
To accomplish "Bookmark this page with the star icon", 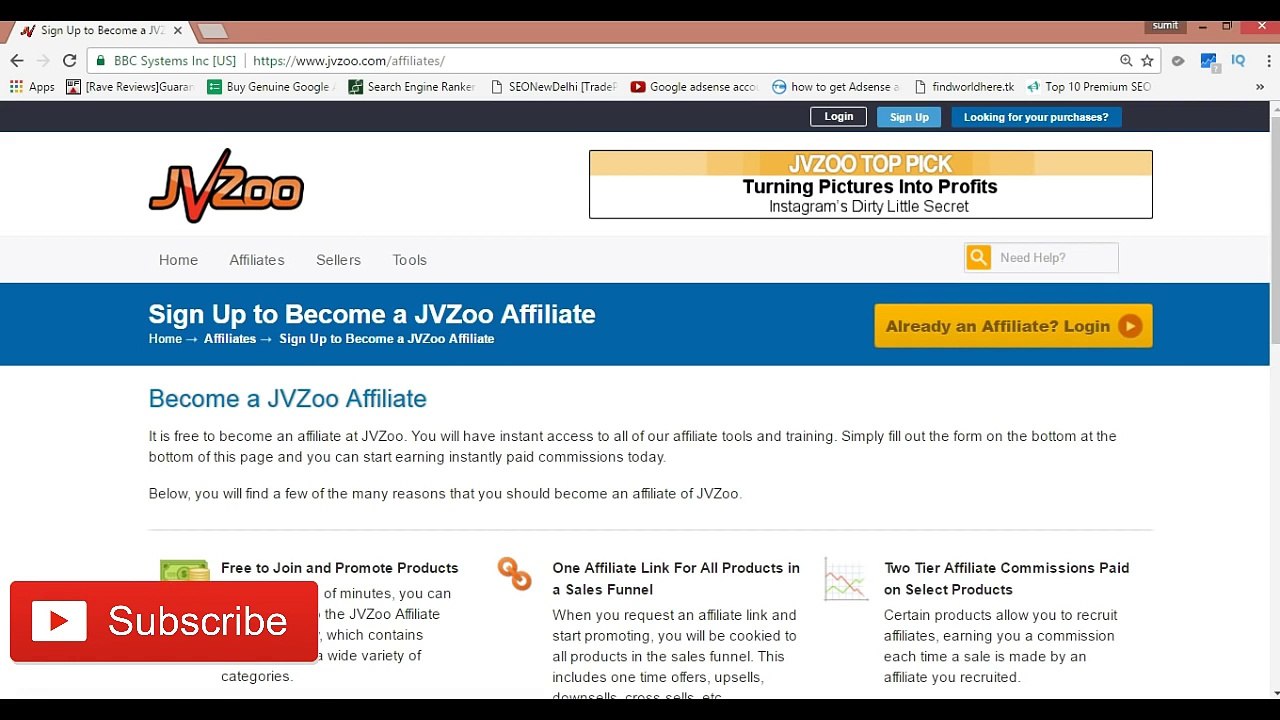I will click(x=1147, y=61).
